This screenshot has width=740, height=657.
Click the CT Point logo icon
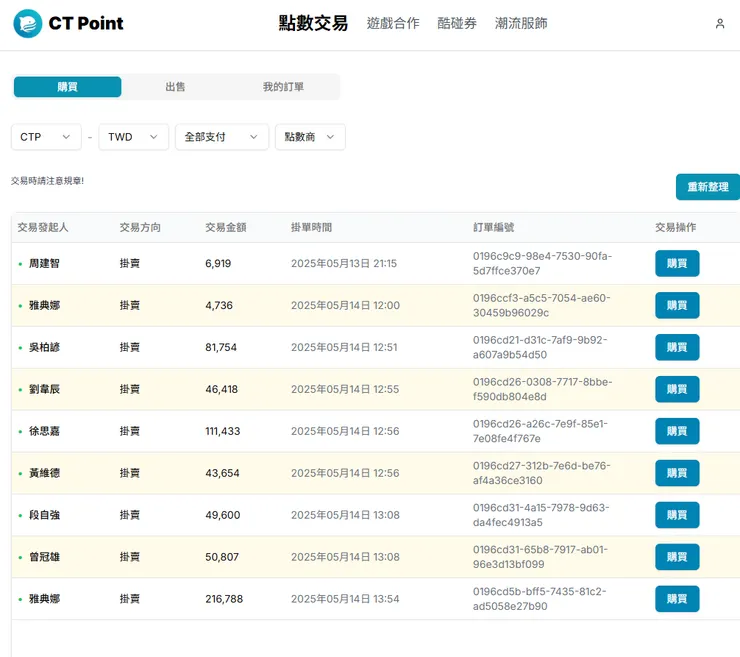[x=27, y=24]
